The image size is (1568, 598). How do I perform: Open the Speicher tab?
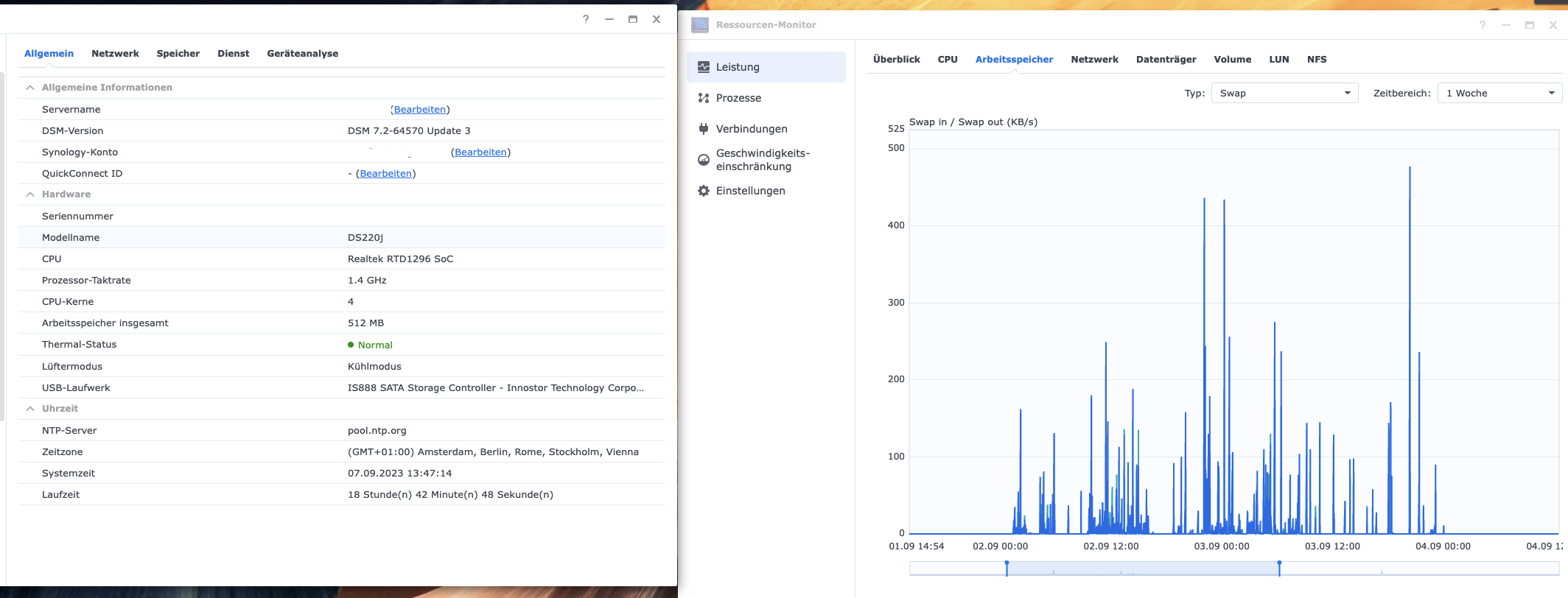(x=178, y=54)
